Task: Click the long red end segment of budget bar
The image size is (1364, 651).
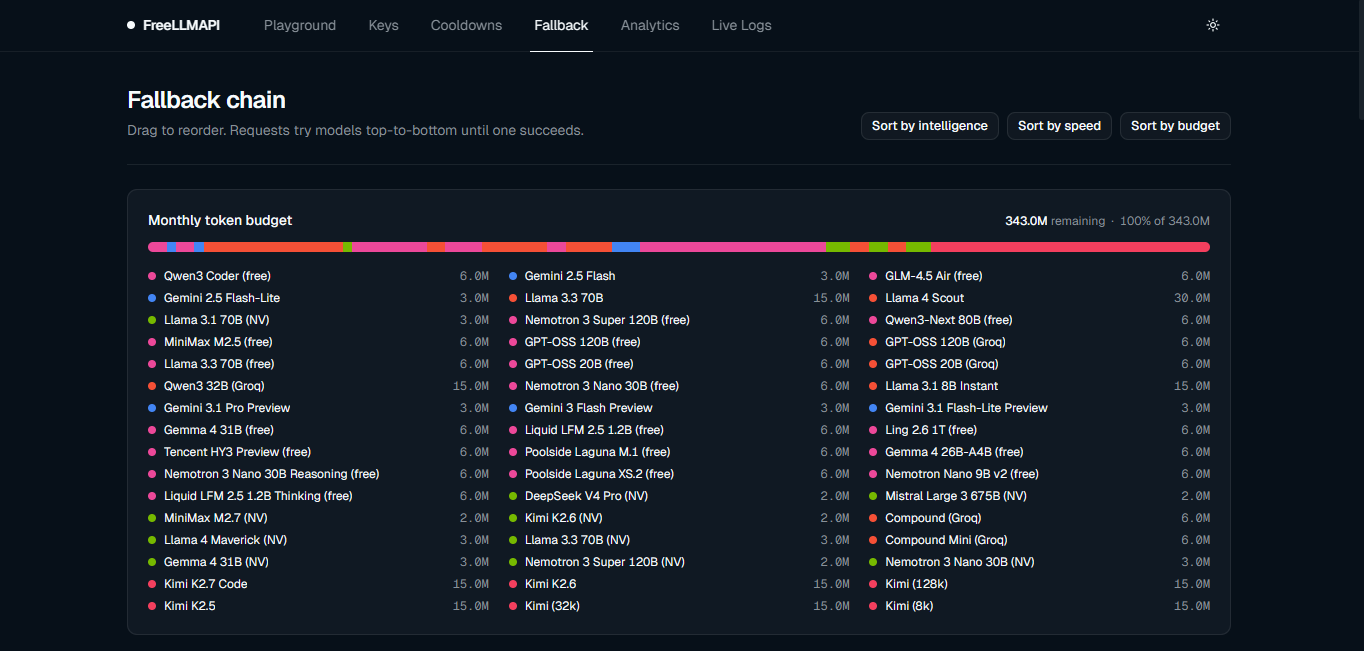Action: pos(1070,247)
